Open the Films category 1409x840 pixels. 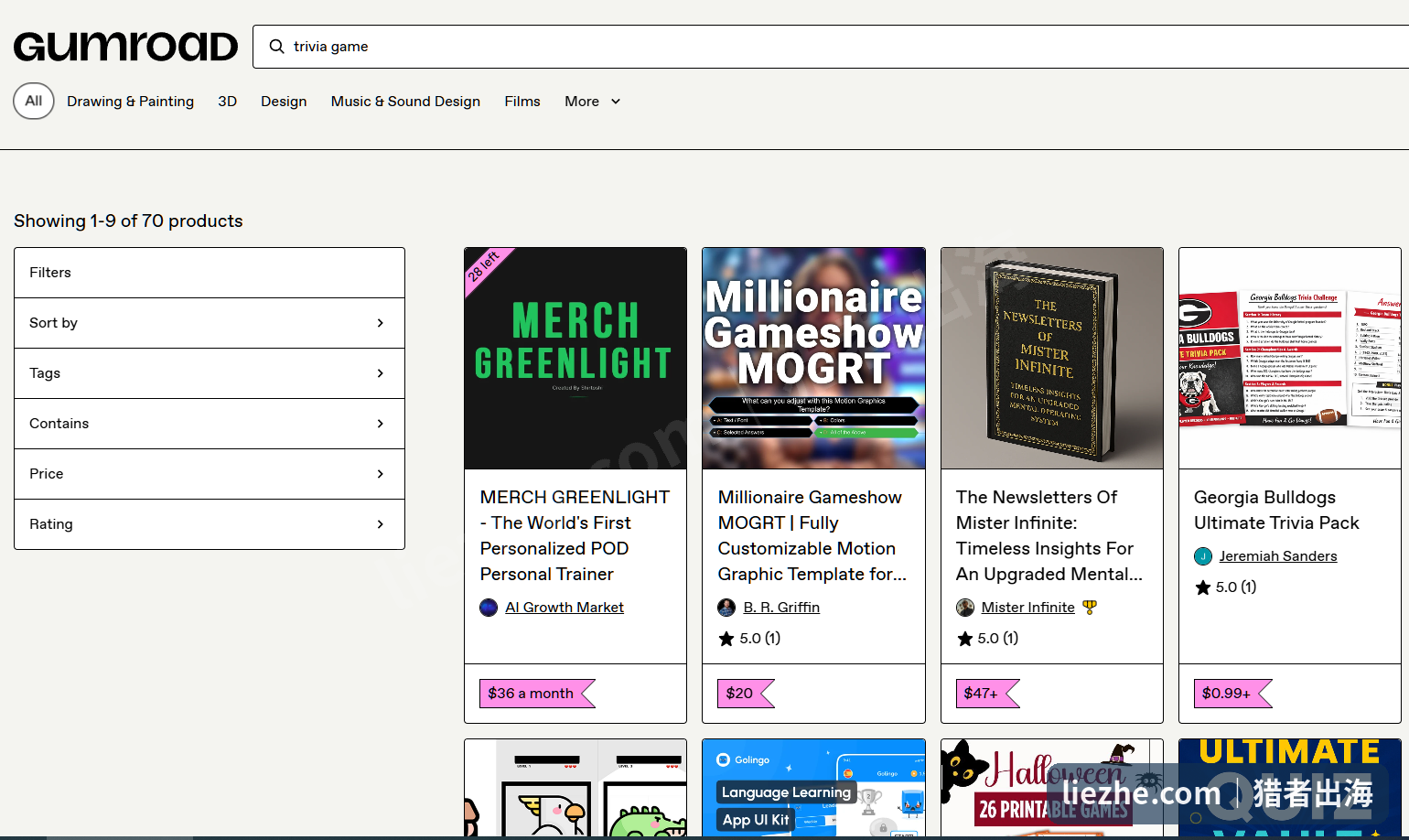[522, 102]
